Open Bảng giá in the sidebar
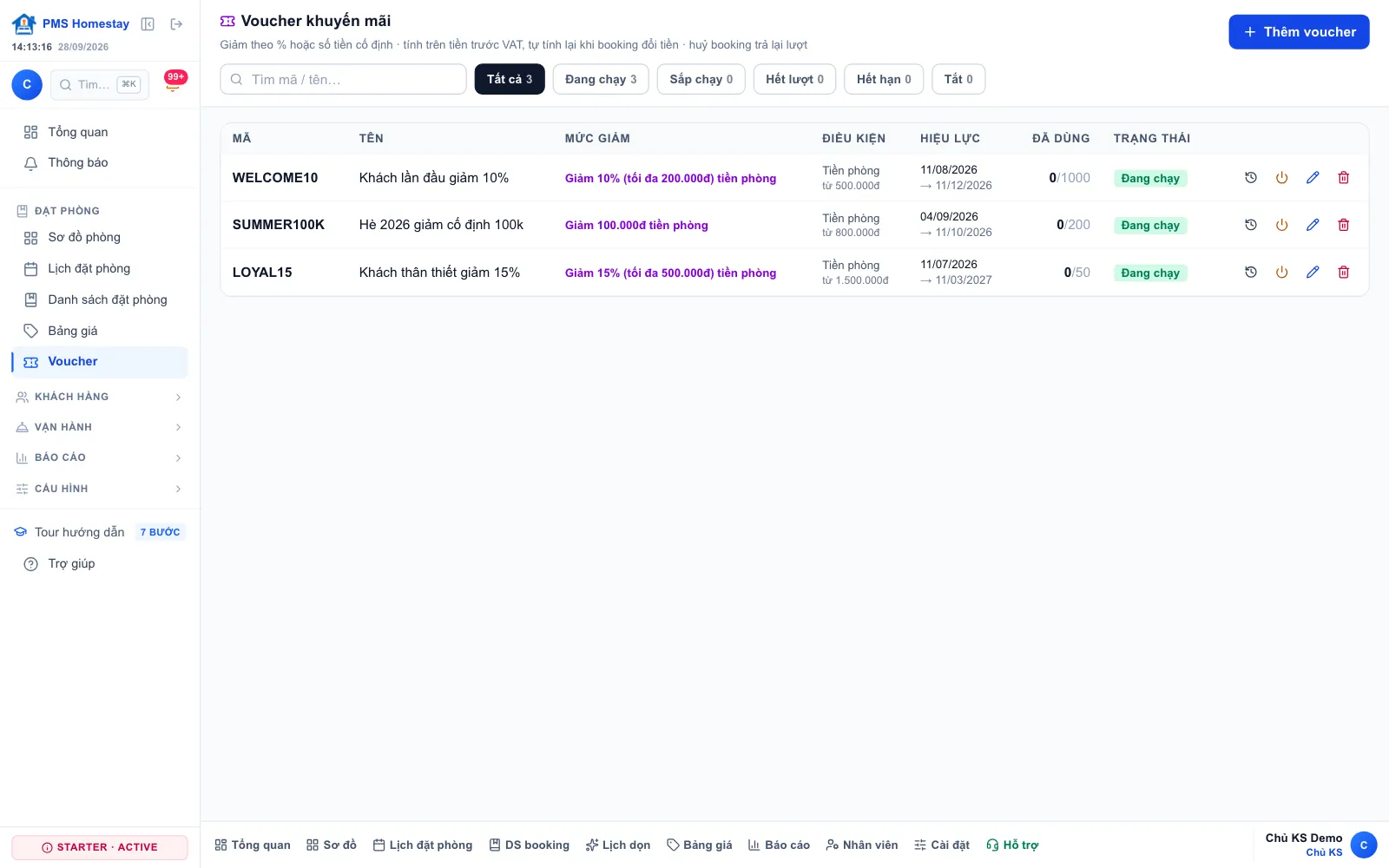 point(100,331)
